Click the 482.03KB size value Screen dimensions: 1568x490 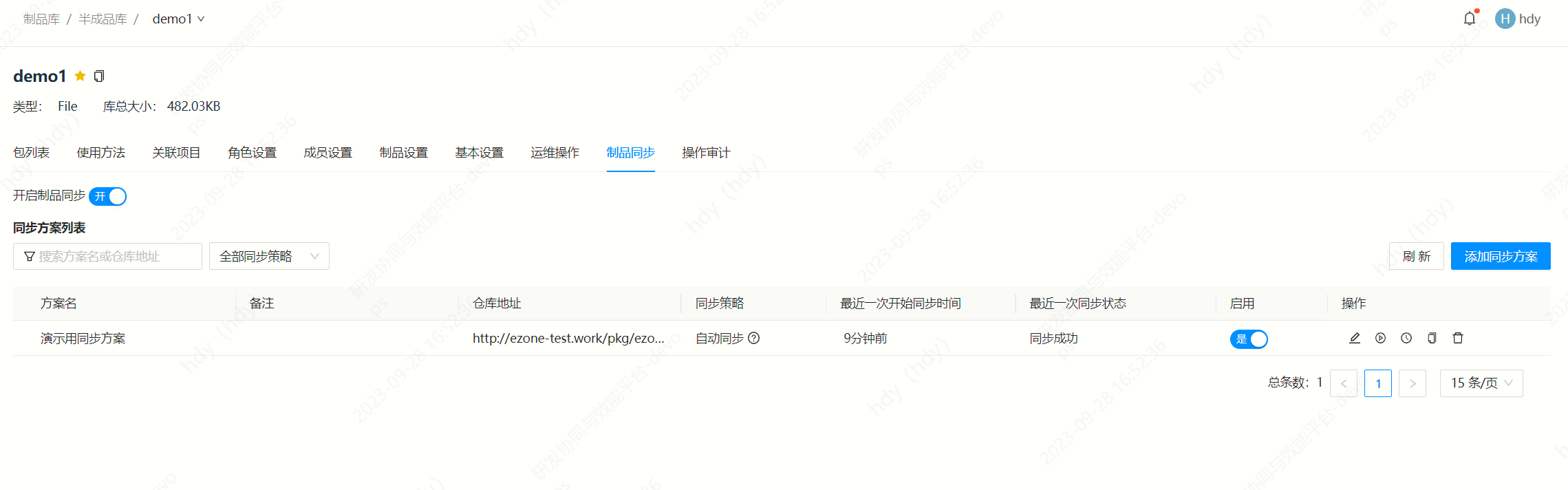(194, 107)
